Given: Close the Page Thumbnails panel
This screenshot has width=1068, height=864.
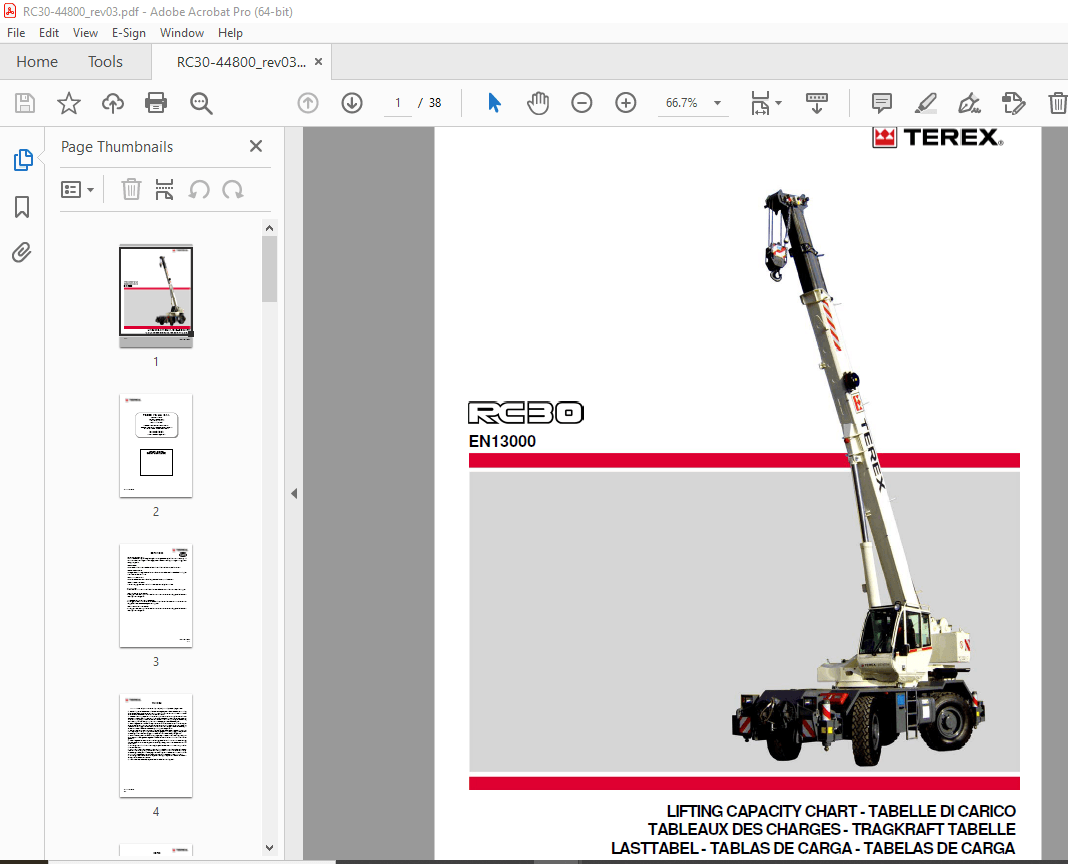Looking at the screenshot, I should pyautogui.click(x=256, y=146).
